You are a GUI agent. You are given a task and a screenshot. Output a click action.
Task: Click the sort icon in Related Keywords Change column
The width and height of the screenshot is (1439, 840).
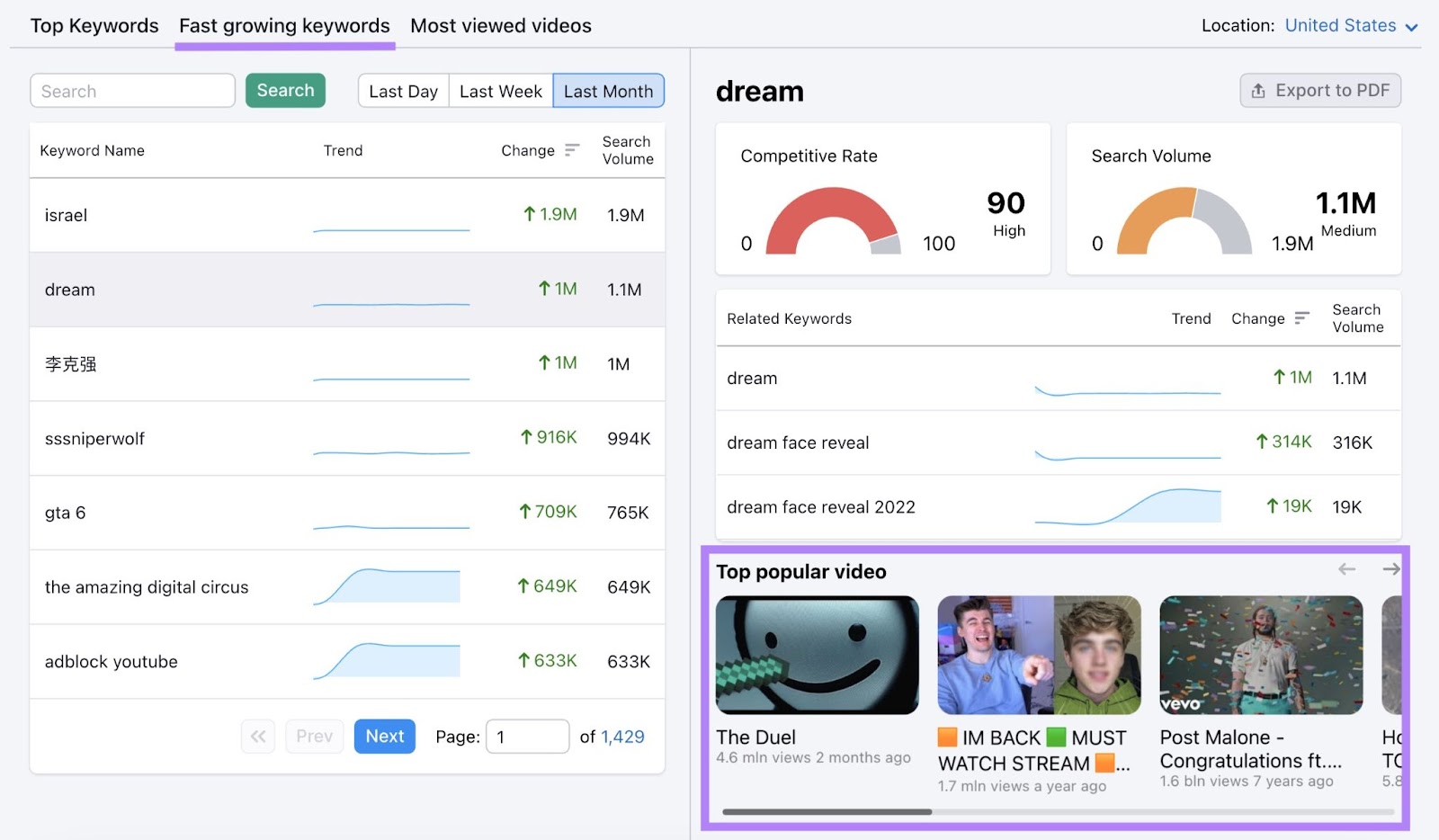1301,318
